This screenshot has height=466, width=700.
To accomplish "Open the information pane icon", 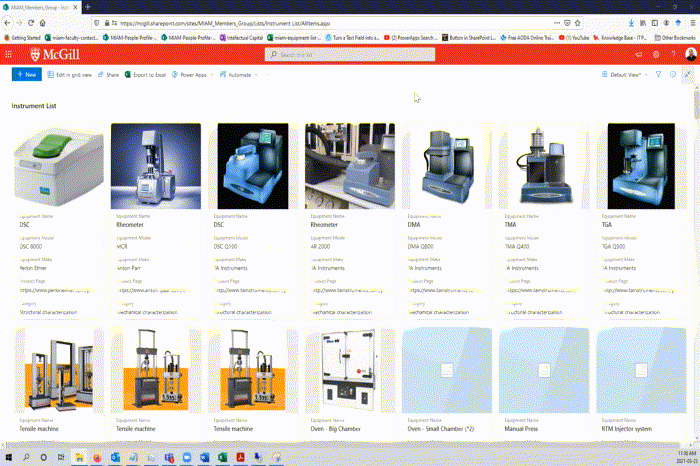I will click(x=673, y=75).
